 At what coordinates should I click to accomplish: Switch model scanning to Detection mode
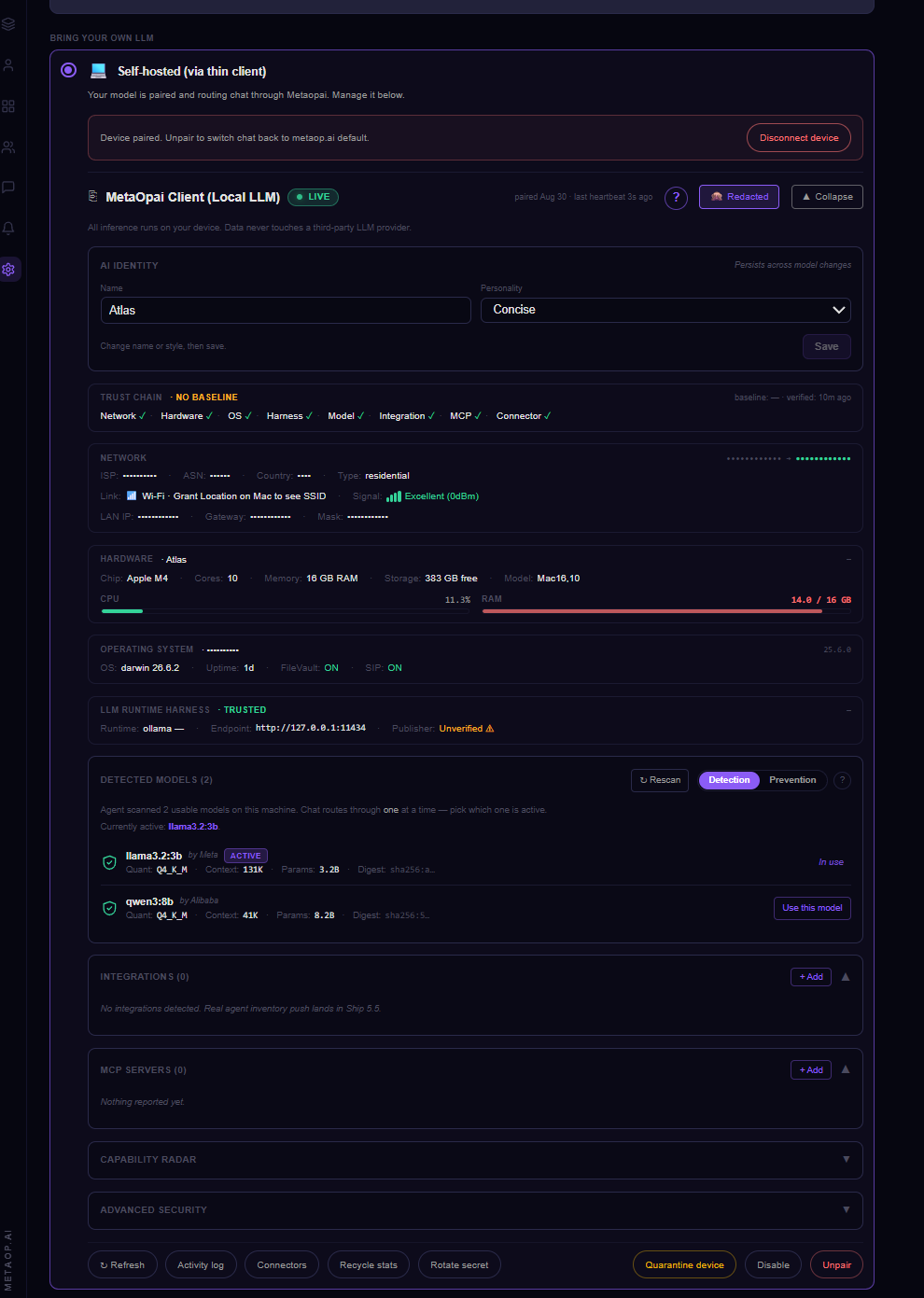[x=729, y=780]
